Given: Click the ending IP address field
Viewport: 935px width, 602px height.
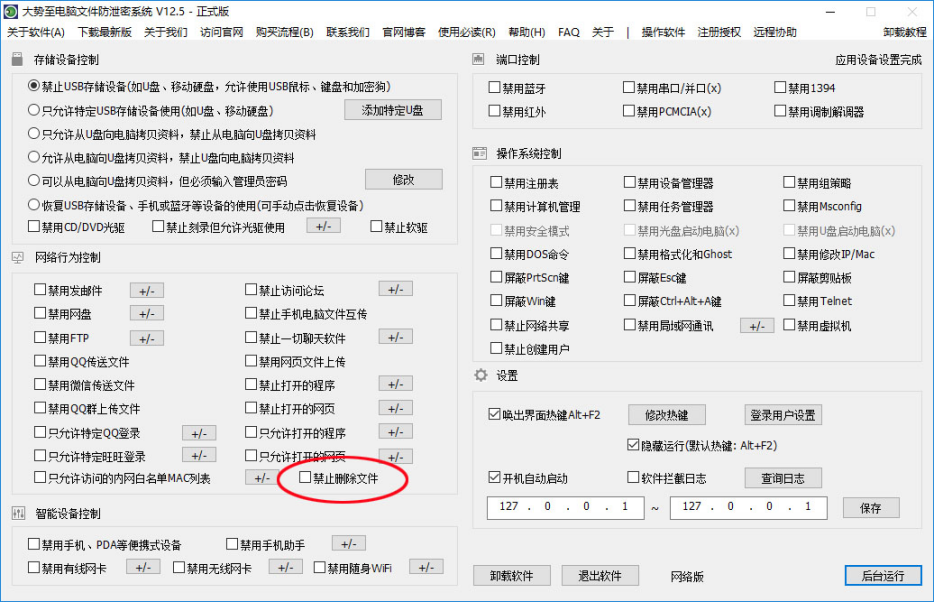Looking at the screenshot, I should (x=748, y=507).
